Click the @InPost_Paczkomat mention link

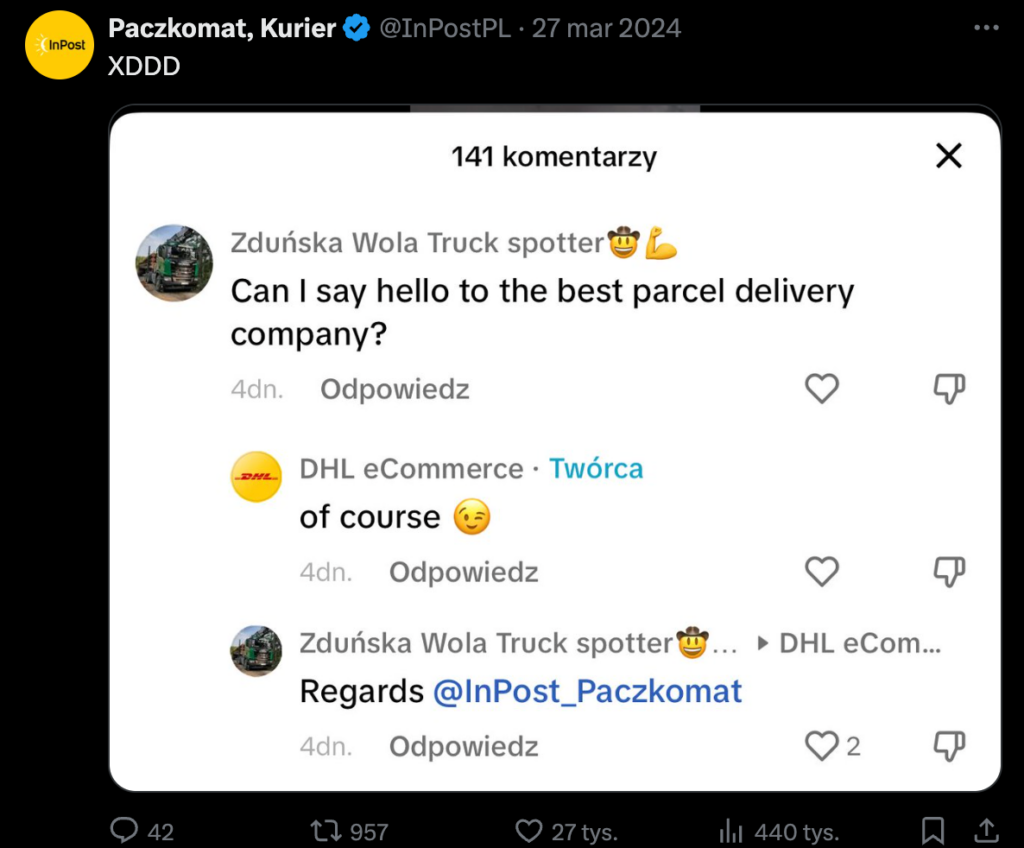click(x=587, y=691)
